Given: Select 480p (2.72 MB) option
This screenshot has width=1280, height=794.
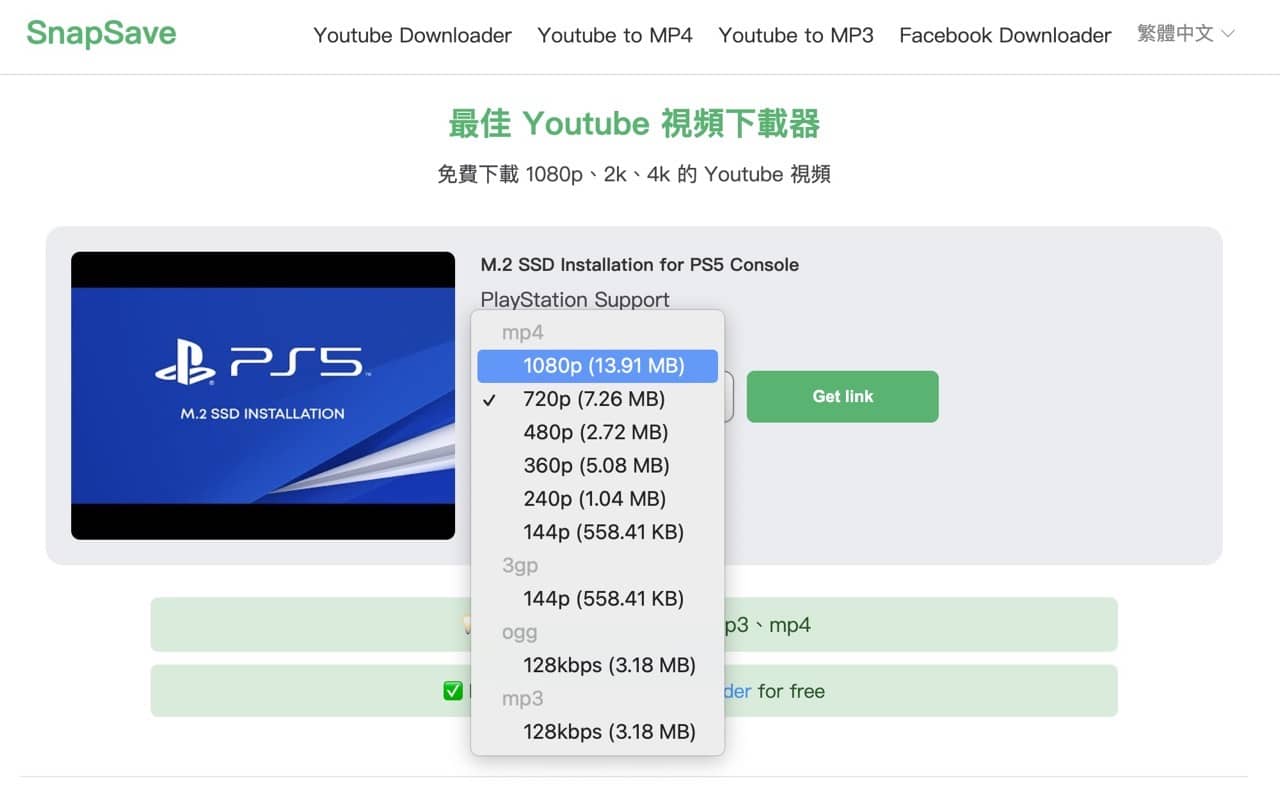Looking at the screenshot, I should 597,432.
